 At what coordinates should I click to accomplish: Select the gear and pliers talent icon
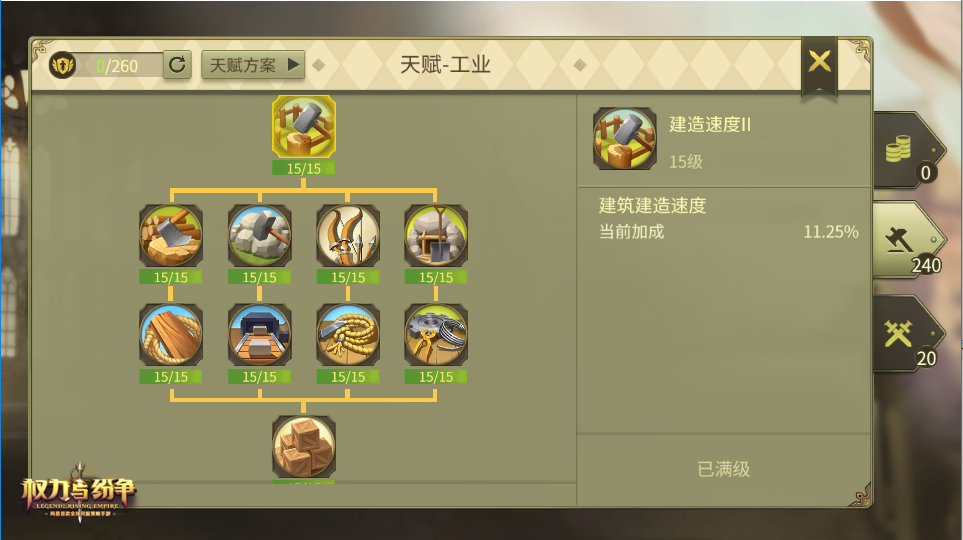coord(436,335)
